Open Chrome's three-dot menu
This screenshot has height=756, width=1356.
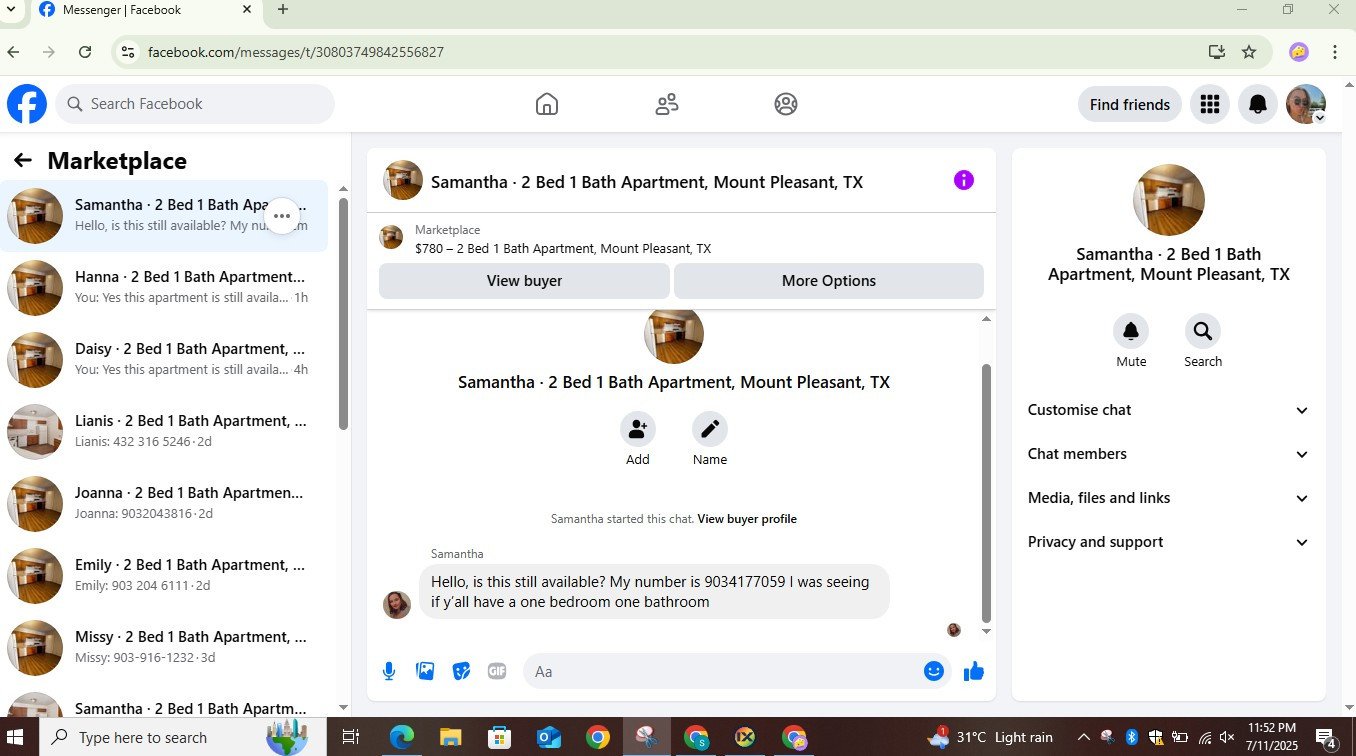pyautogui.click(x=1335, y=52)
